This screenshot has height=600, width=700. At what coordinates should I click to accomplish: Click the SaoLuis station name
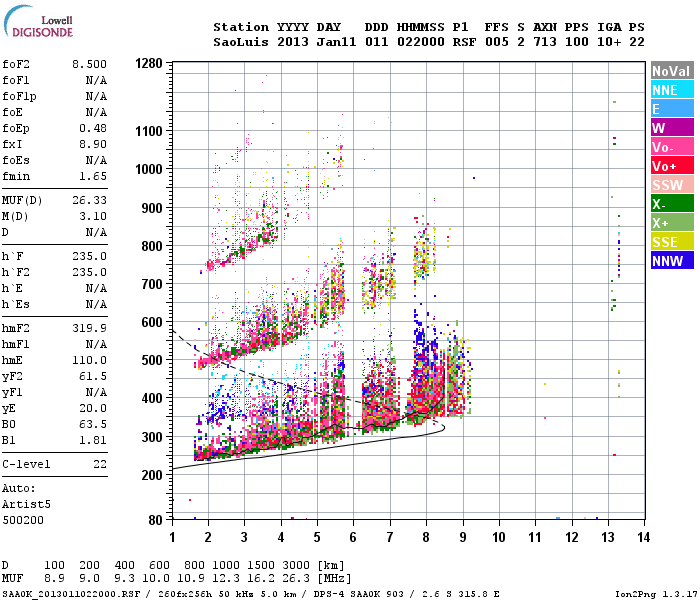(241, 42)
